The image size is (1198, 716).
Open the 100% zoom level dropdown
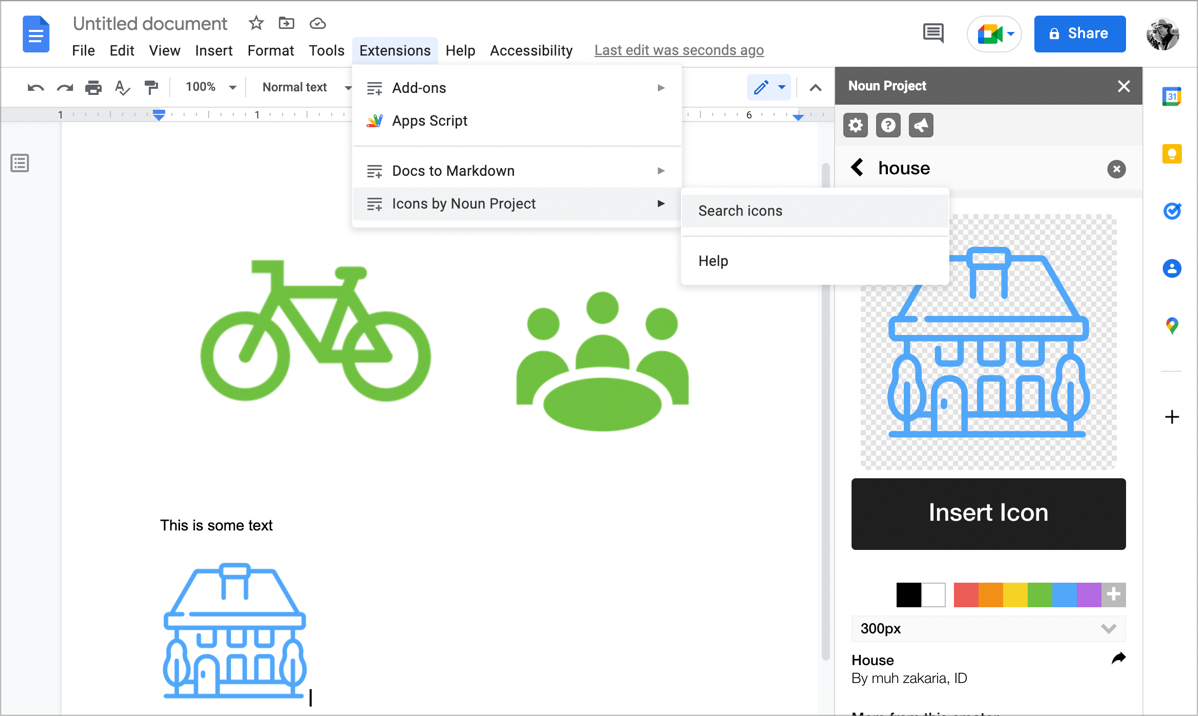coord(211,88)
